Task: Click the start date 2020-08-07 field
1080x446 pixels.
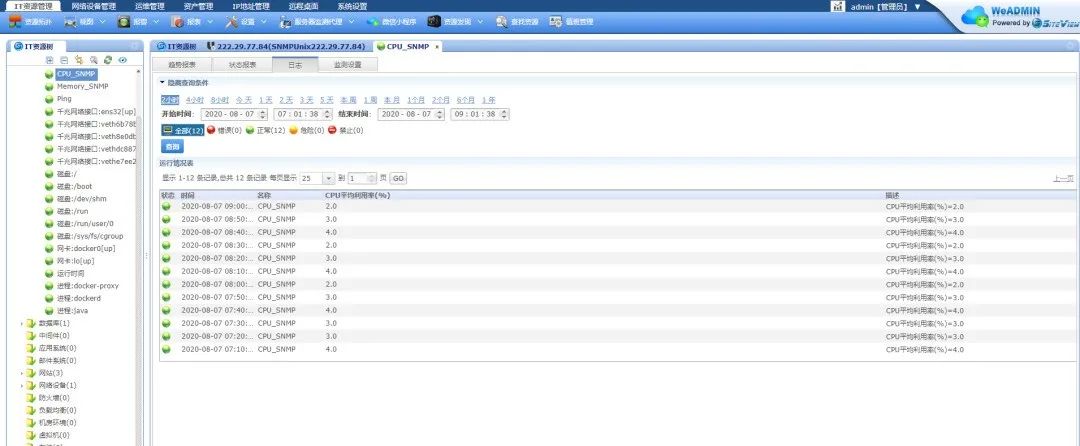Action: point(234,114)
